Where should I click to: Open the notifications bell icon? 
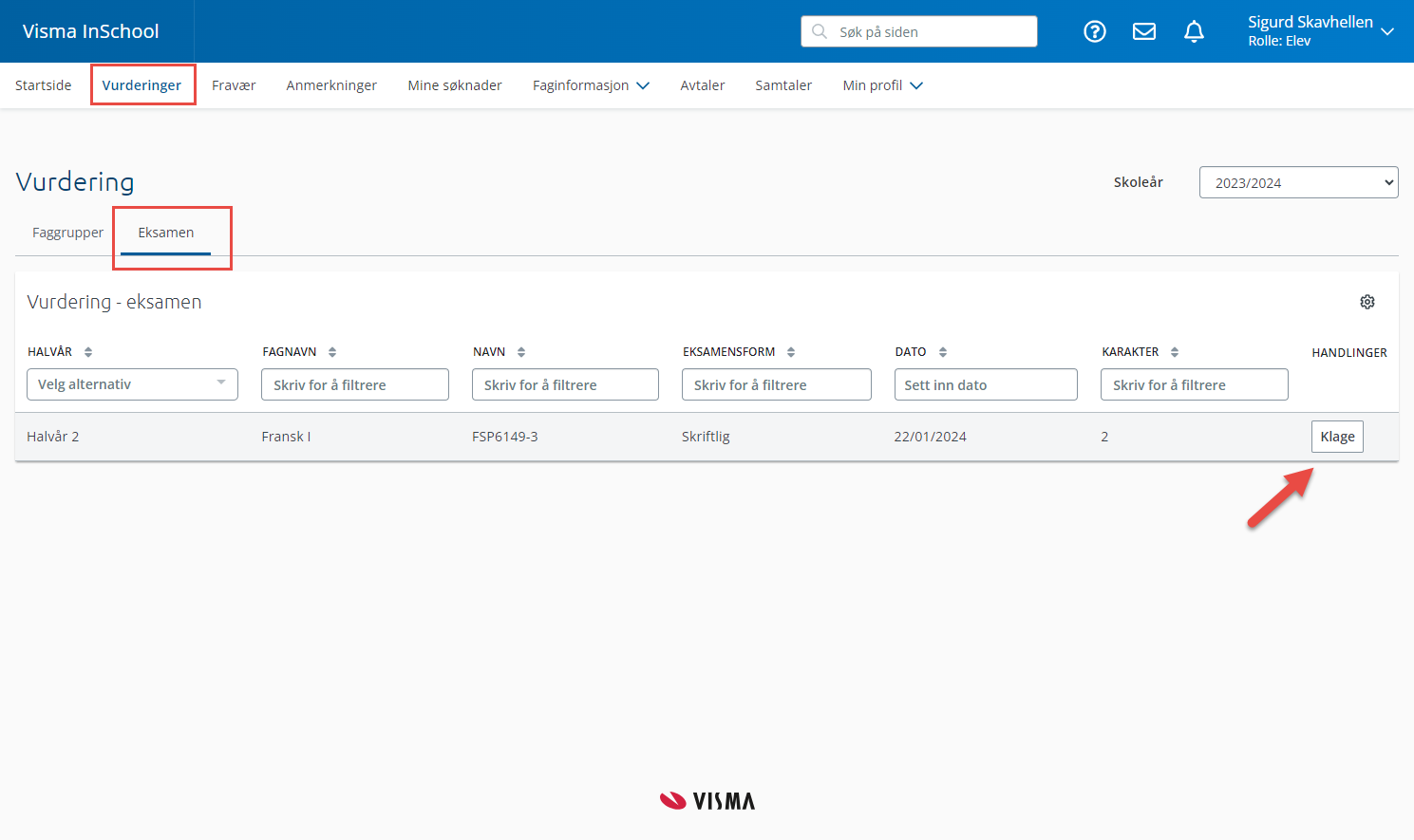pyautogui.click(x=1195, y=31)
